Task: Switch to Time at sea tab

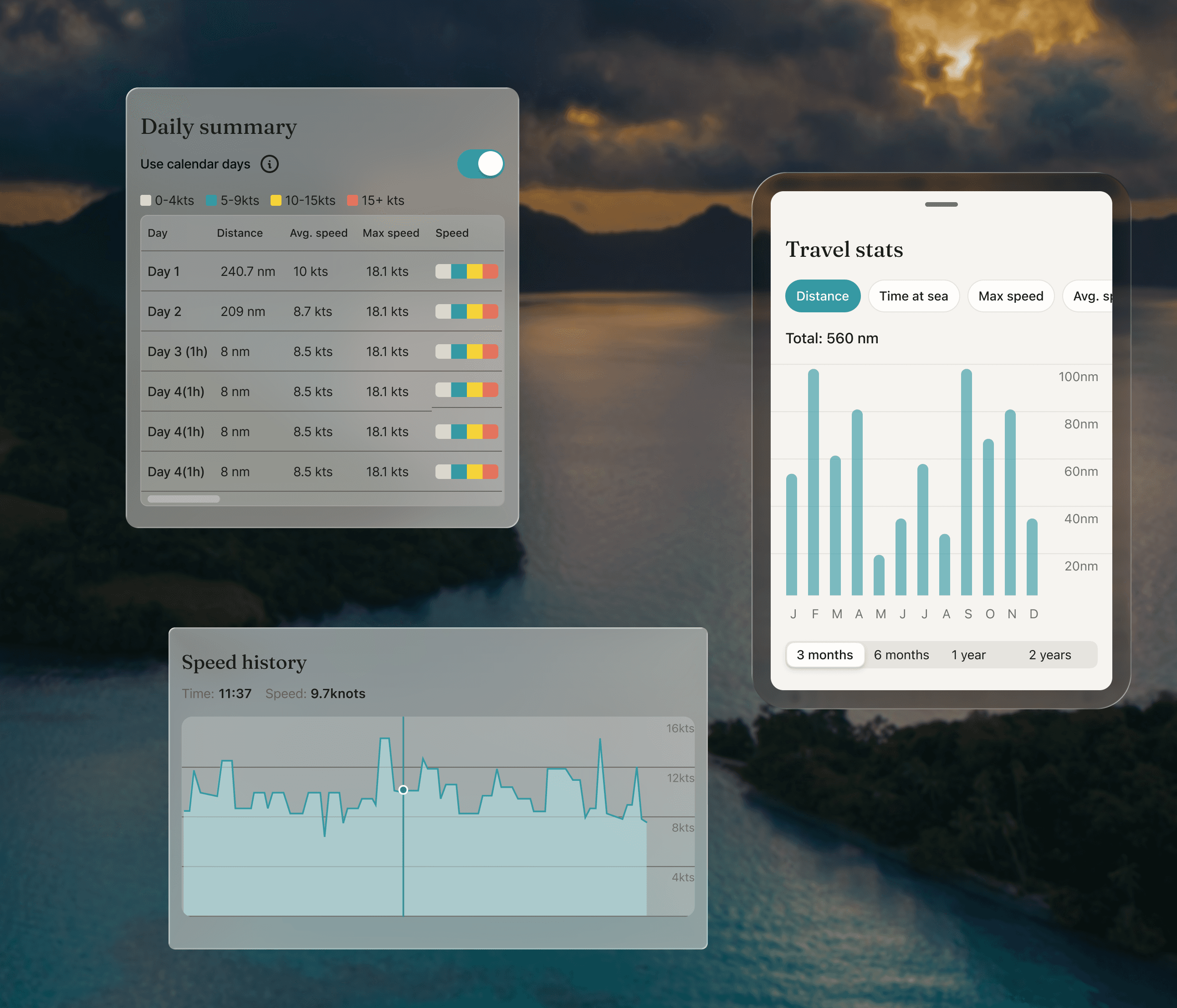Action: pyautogui.click(x=913, y=296)
